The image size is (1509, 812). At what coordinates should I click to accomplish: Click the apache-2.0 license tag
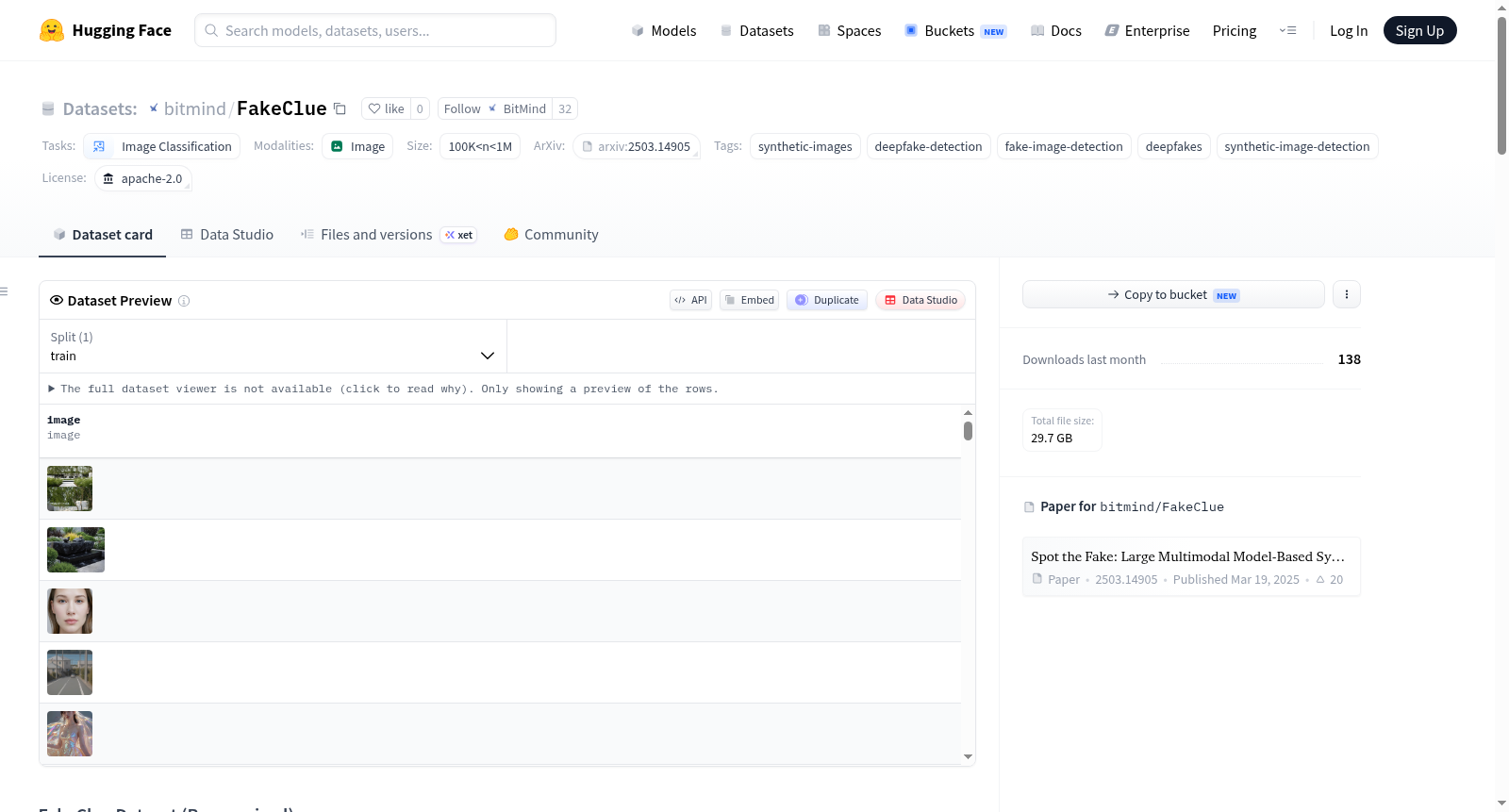click(x=143, y=178)
